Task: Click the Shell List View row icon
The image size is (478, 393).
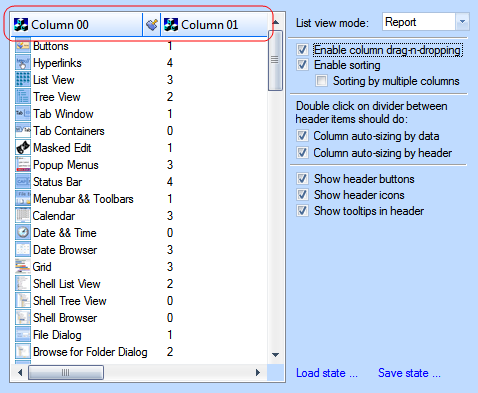Action: tap(23, 284)
